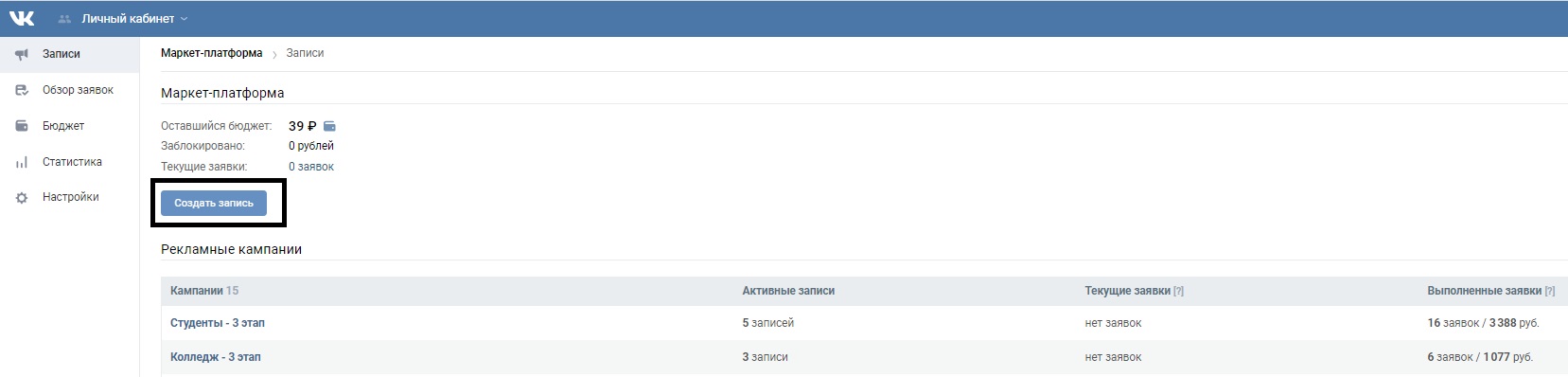Click 3 записи in Колледж row
The image size is (1568, 377).
pyautogui.click(x=765, y=357)
